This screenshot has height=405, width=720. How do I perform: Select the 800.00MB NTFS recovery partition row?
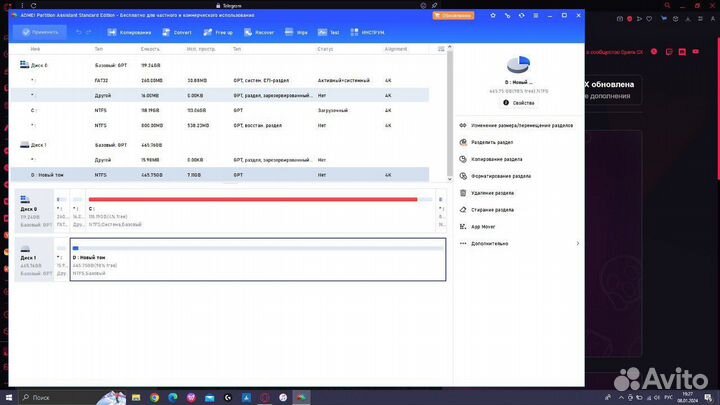tap(220, 125)
